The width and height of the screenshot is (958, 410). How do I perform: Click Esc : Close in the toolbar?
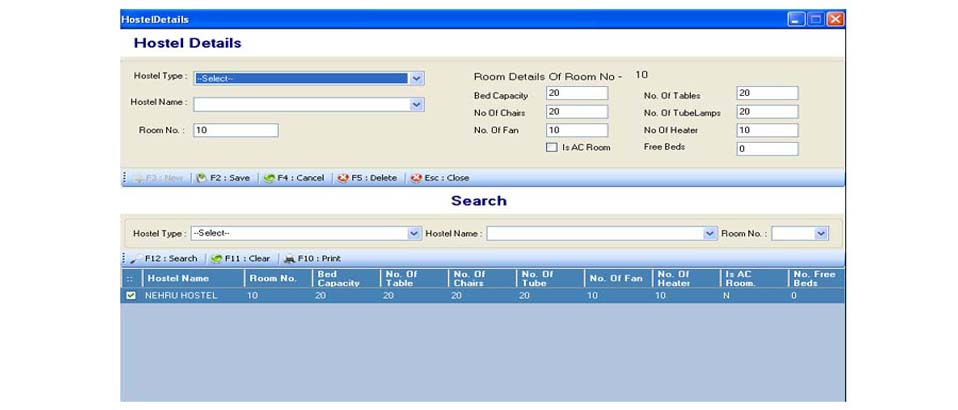pos(440,178)
